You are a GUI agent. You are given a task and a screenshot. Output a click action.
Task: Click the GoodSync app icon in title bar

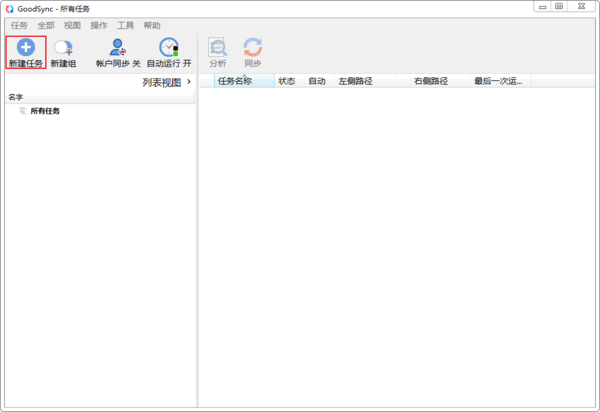[9, 8]
